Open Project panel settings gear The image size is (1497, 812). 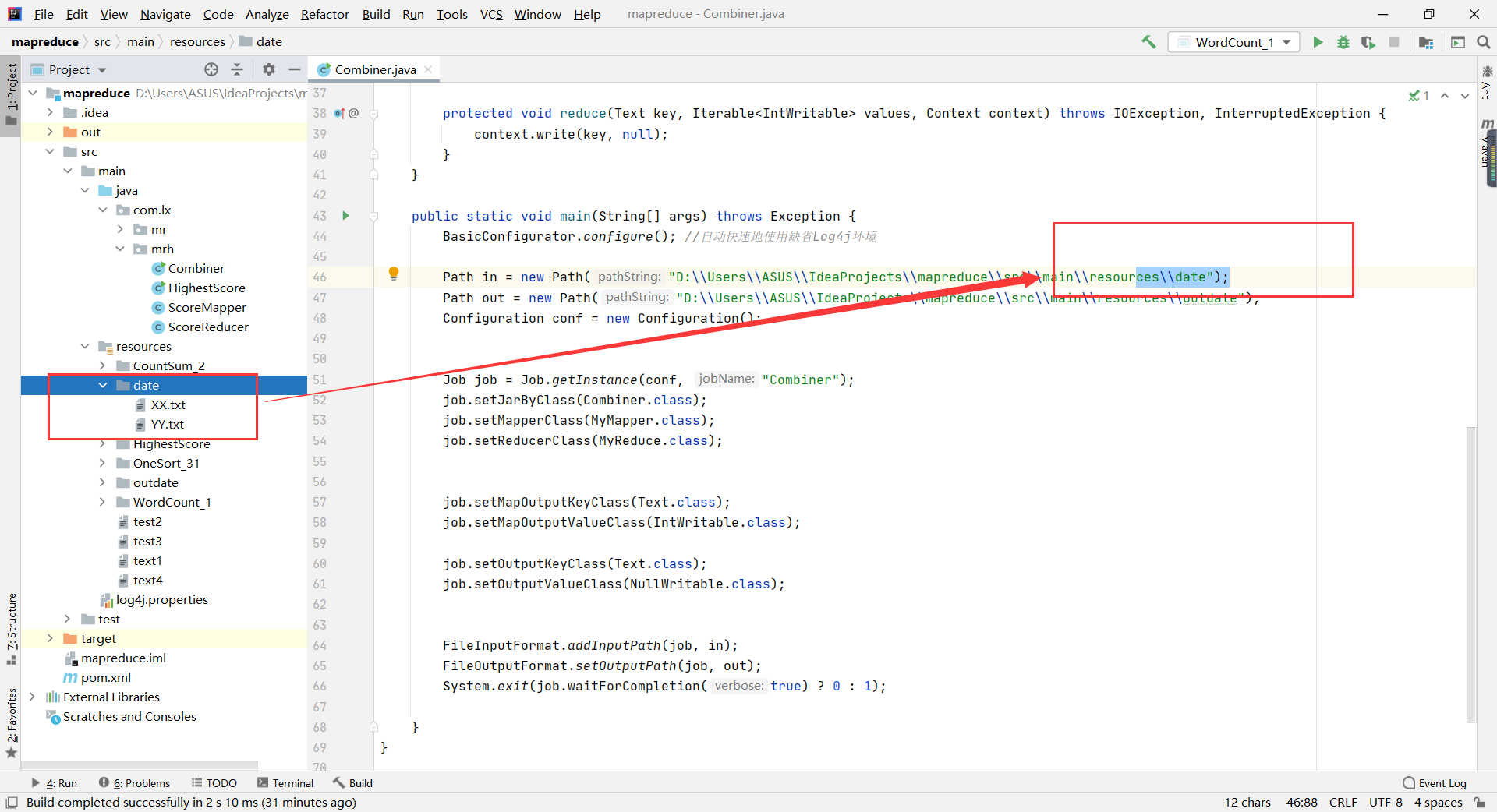click(x=269, y=69)
